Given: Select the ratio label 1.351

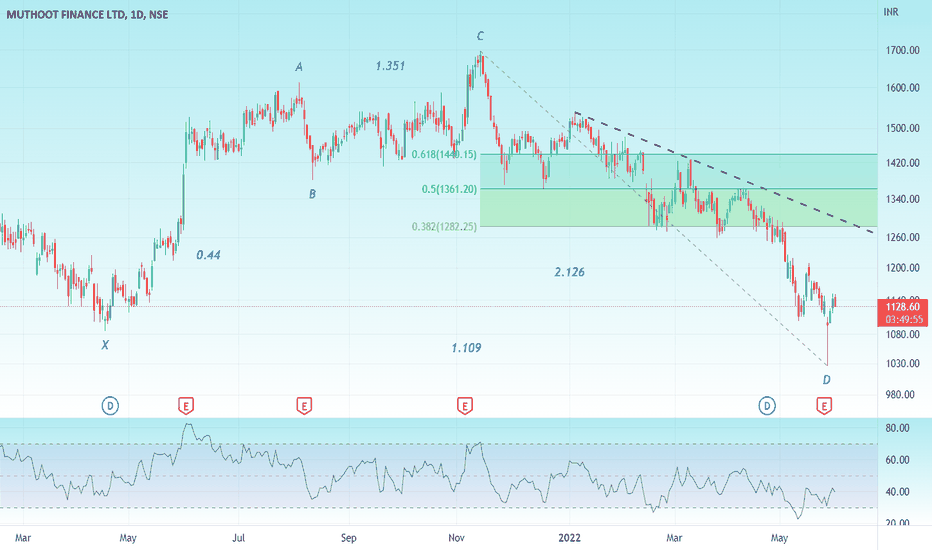Looking at the screenshot, I should pos(390,66).
